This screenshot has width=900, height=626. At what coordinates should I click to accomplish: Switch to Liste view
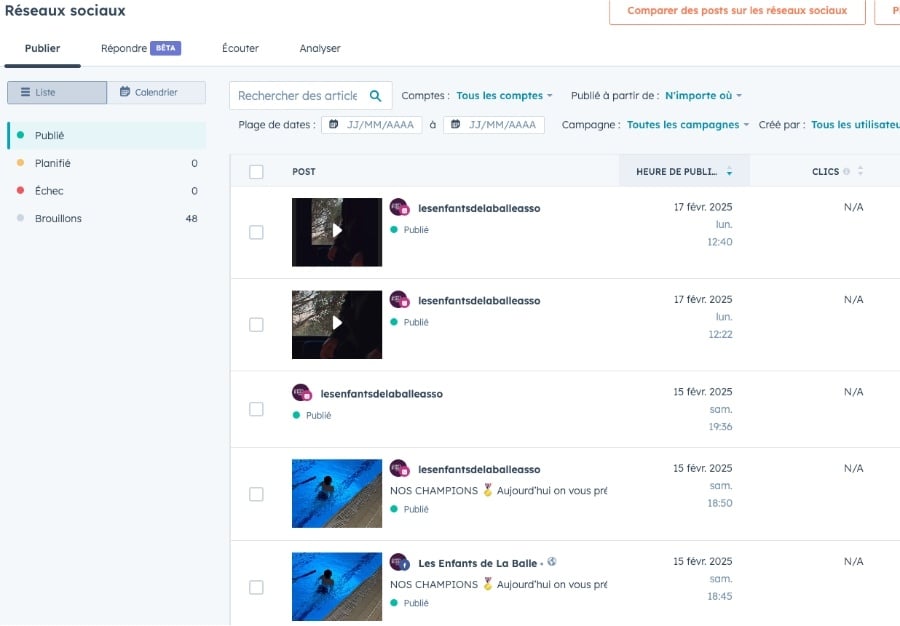57,92
